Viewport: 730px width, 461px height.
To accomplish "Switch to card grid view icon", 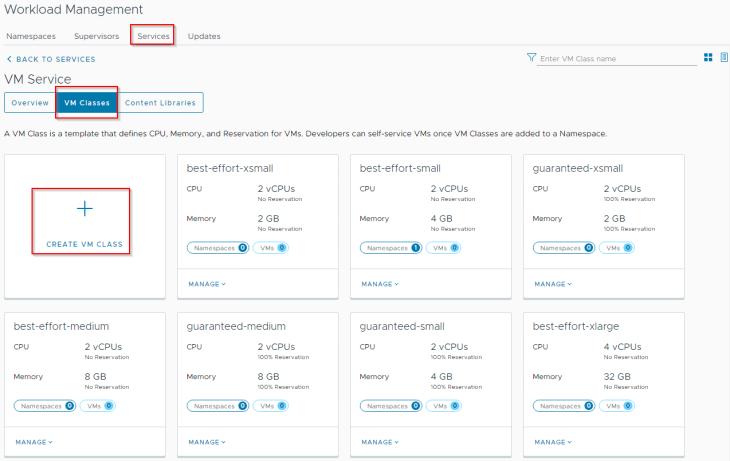I will click(708, 57).
